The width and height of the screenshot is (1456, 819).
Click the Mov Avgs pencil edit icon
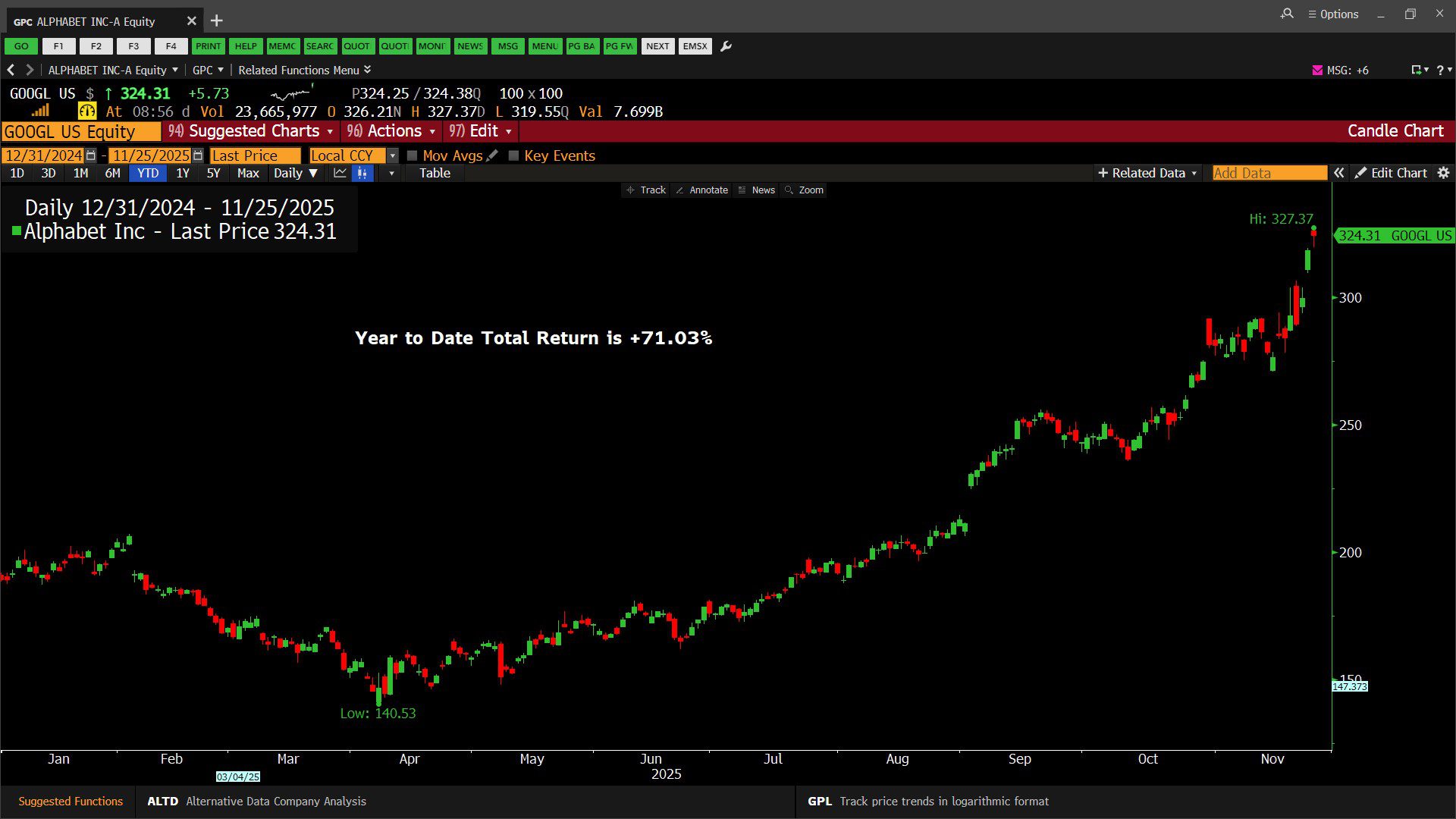[492, 155]
